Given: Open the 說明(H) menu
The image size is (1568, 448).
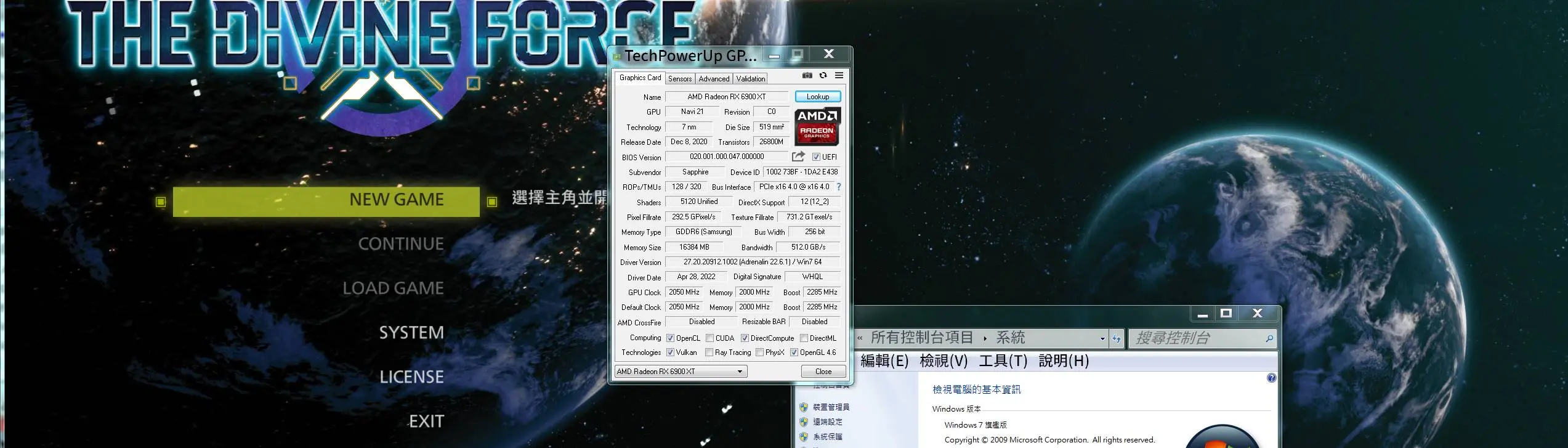Looking at the screenshot, I should pyautogui.click(x=1064, y=361).
